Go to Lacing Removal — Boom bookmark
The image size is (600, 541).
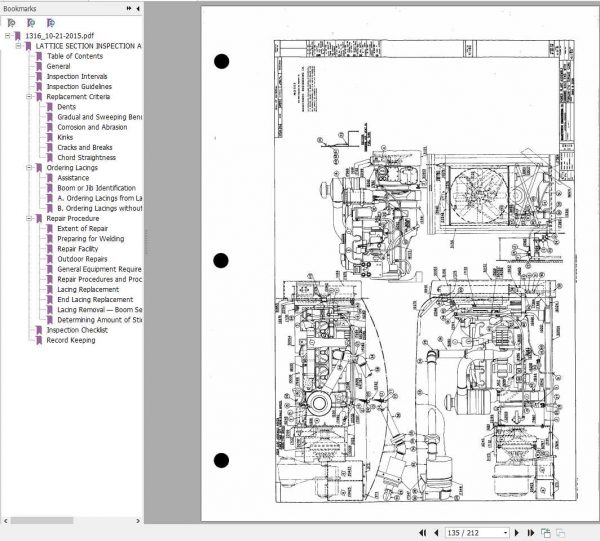point(99,310)
